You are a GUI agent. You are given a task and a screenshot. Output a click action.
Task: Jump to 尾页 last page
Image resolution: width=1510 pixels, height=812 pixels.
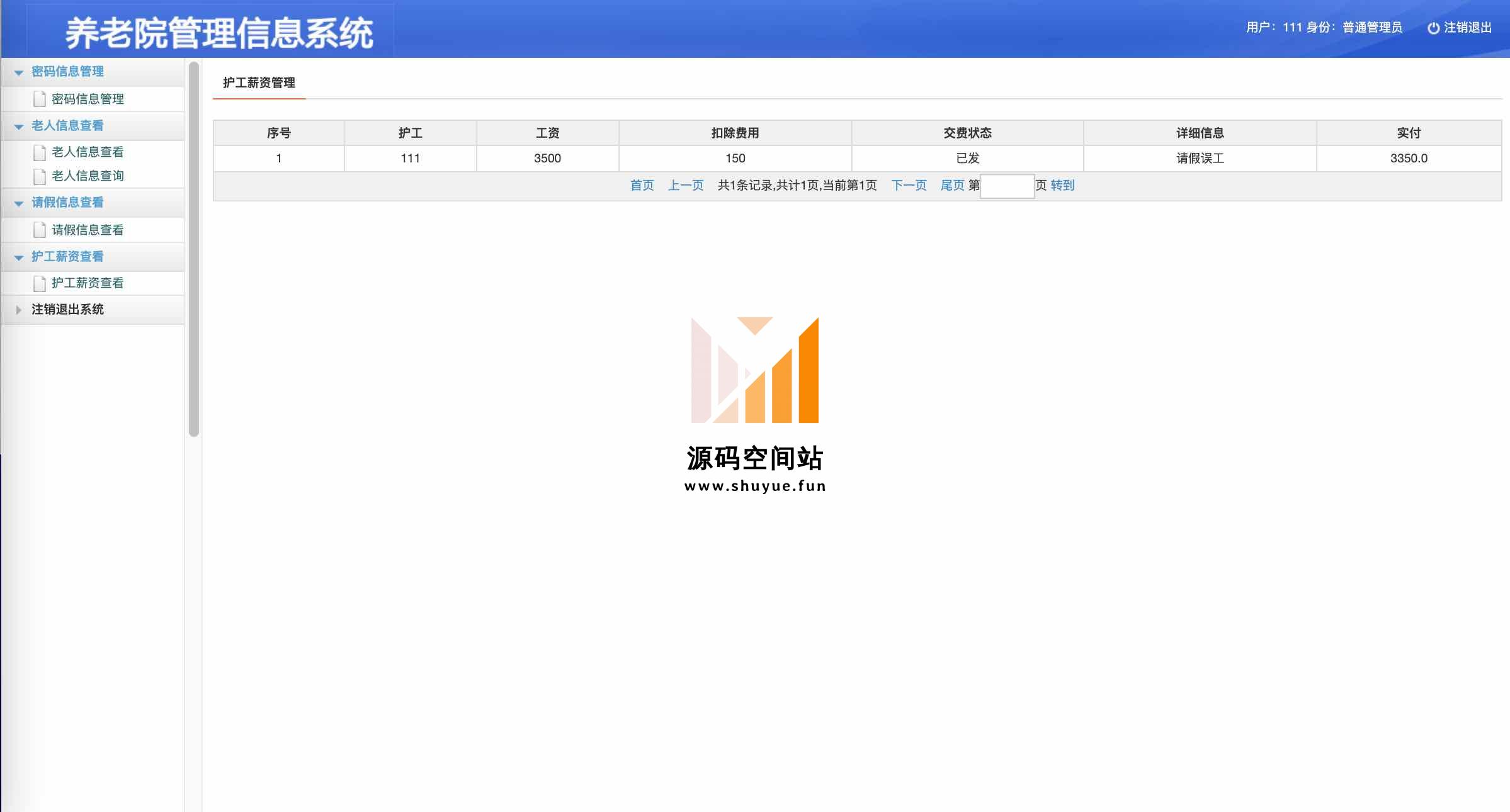coord(953,185)
